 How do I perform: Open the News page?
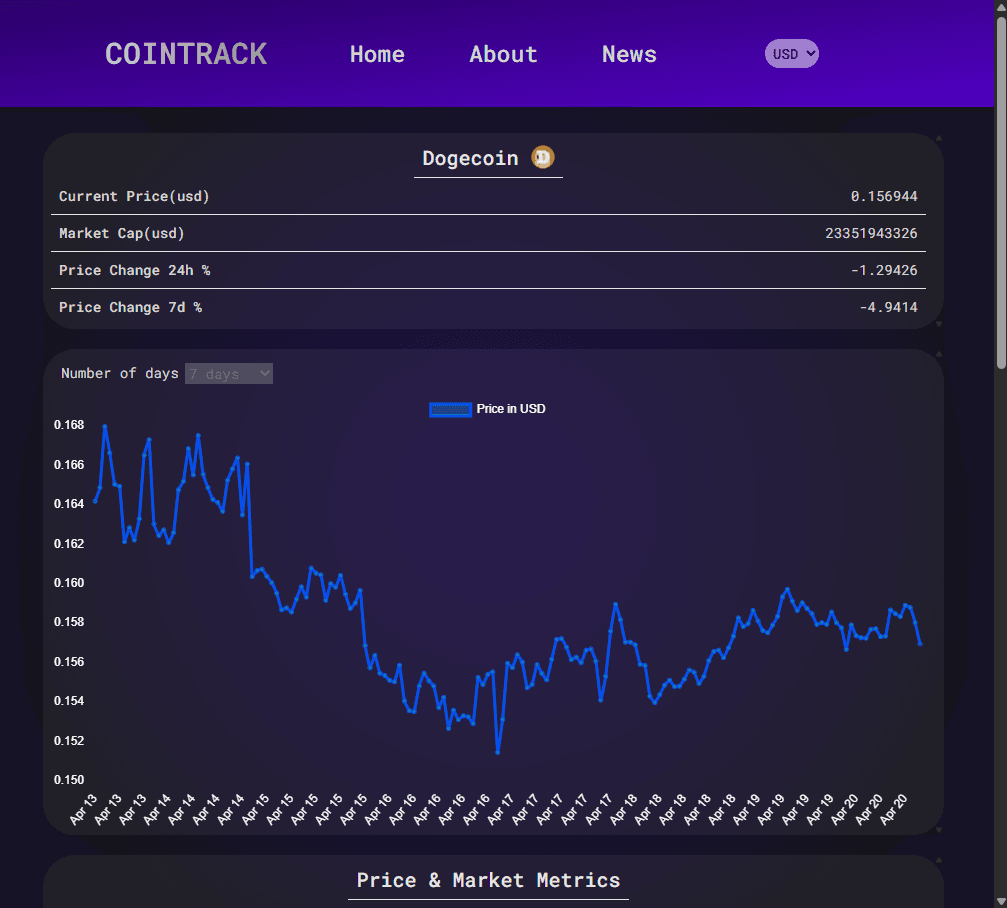tap(629, 55)
